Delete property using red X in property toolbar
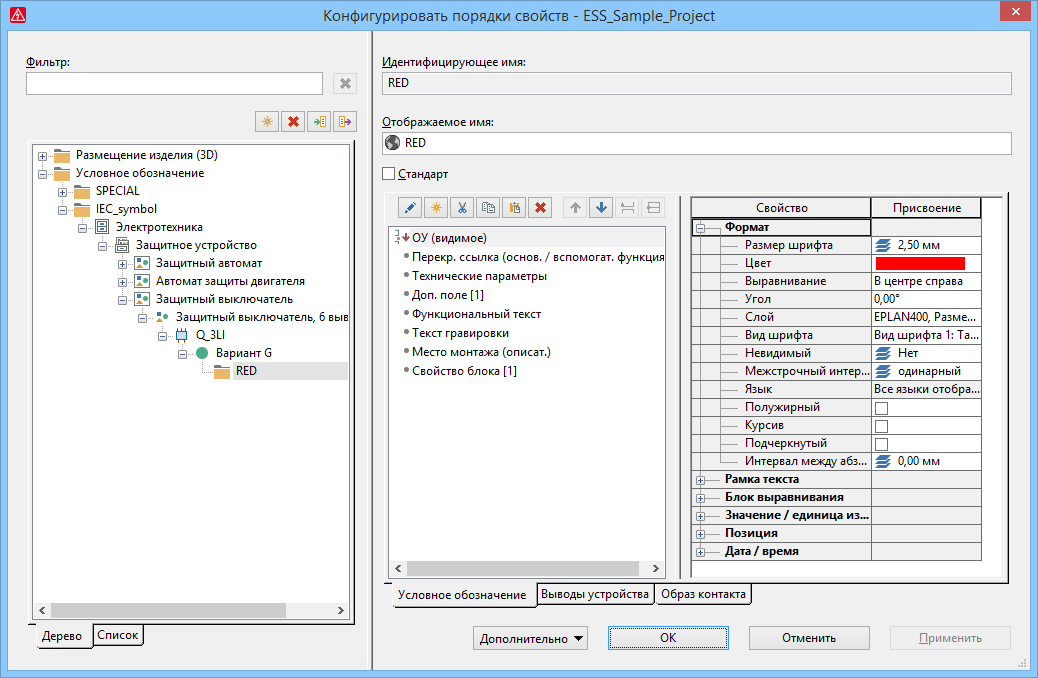Screen dimensions: 1038x678 [x=540, y=208]
